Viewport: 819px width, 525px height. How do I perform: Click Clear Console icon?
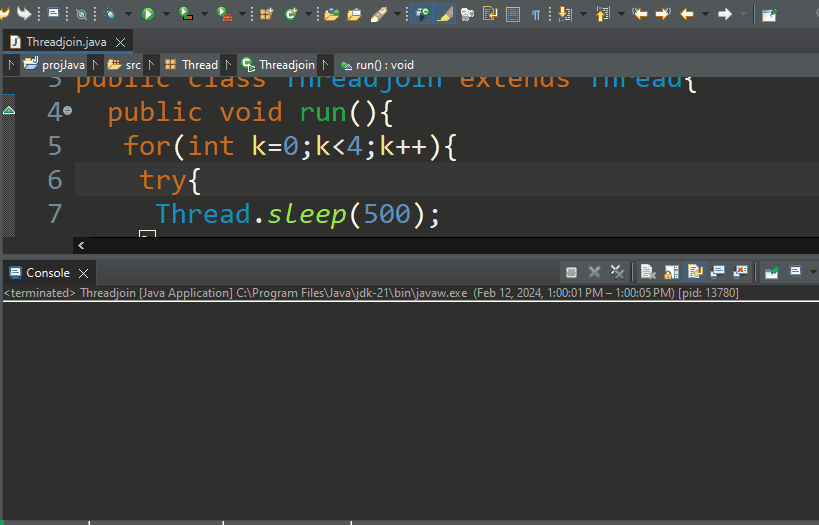(647, 272)
